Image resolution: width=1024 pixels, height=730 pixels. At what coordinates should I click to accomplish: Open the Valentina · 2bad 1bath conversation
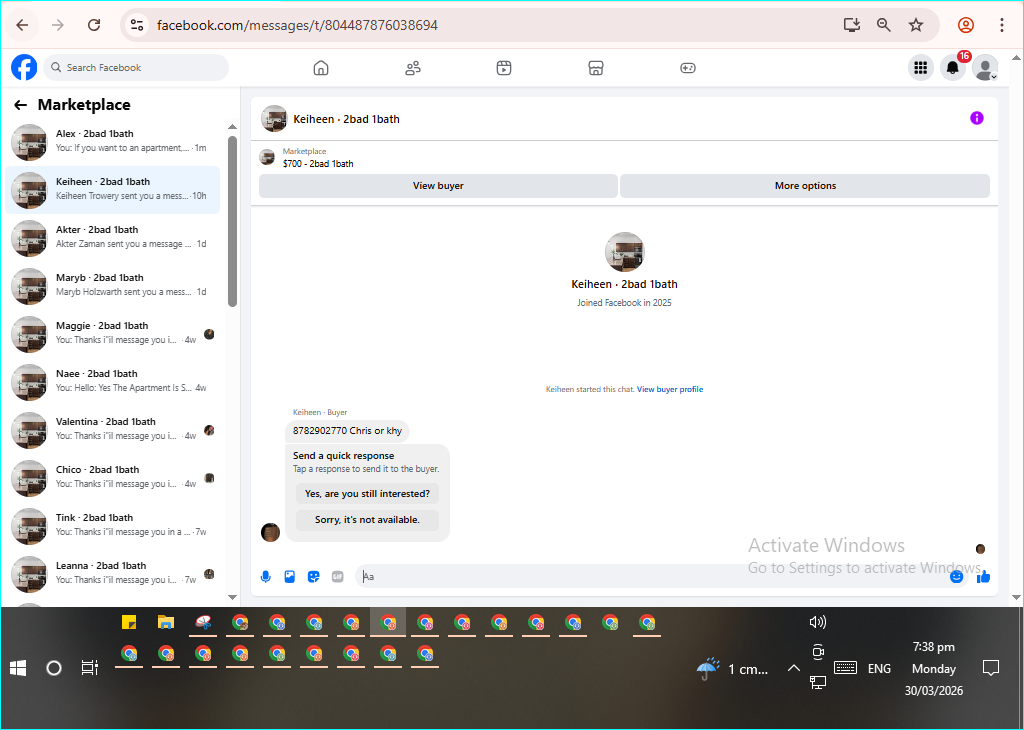click(x=112, y=430)
